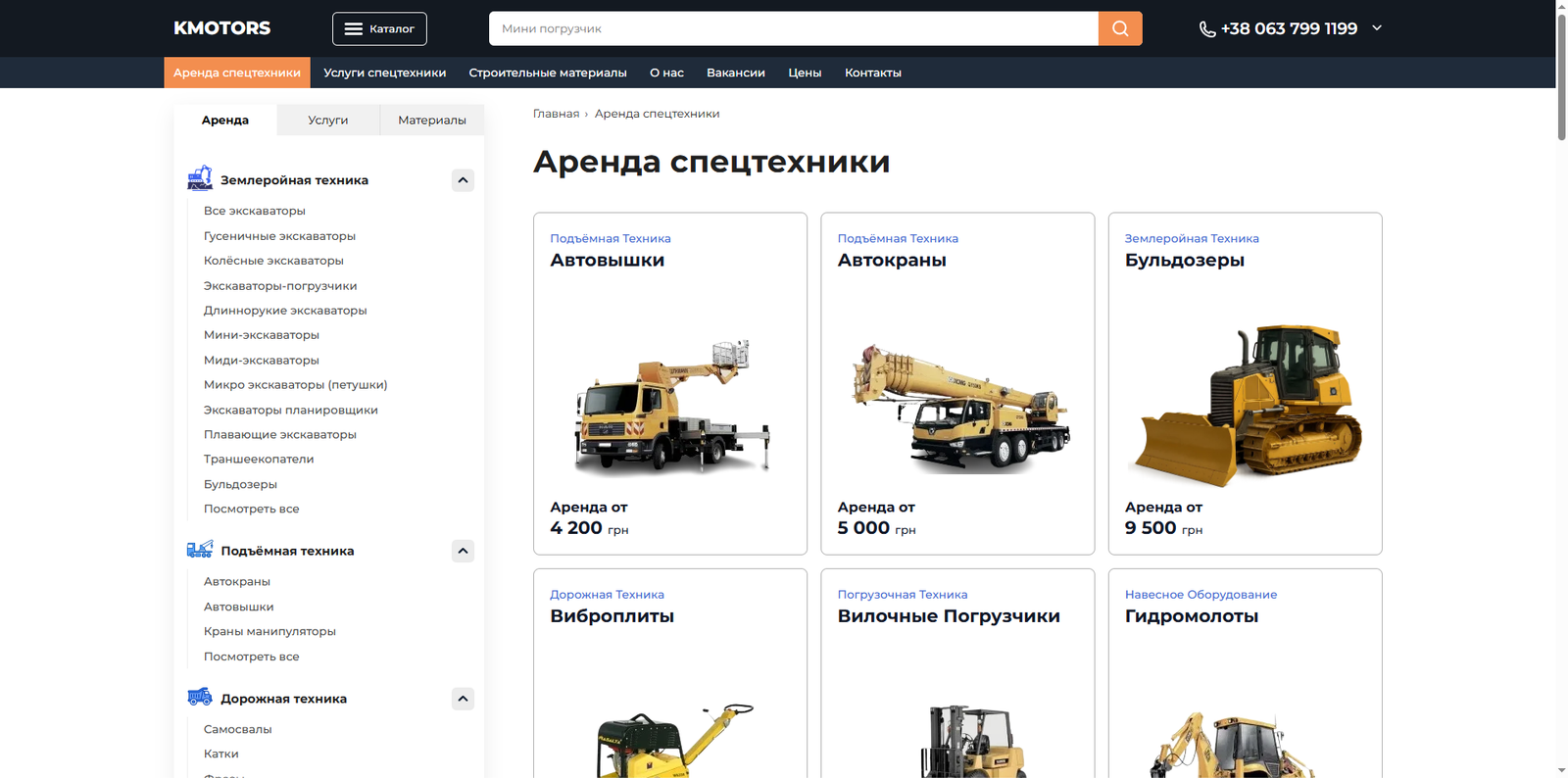Click the Землеройная техника excavator icon

tap(200, 177)
